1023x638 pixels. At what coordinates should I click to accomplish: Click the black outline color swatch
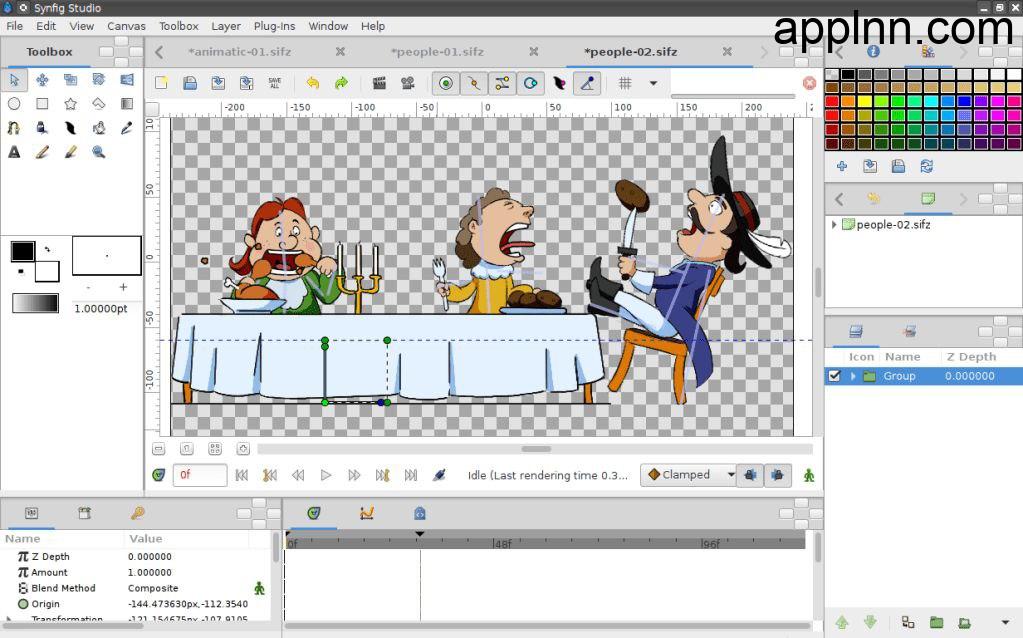pos(23,251)
